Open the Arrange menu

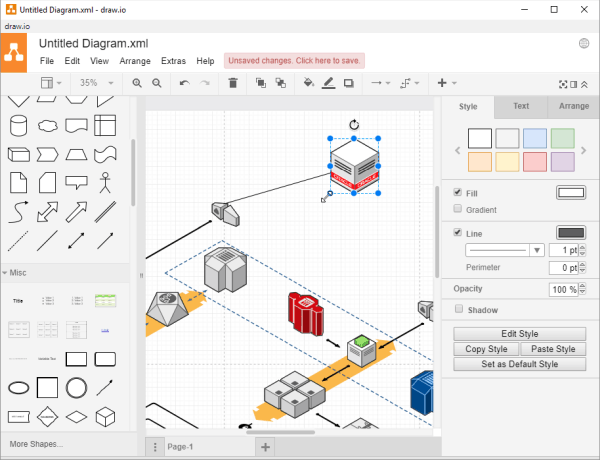point(135,61)
